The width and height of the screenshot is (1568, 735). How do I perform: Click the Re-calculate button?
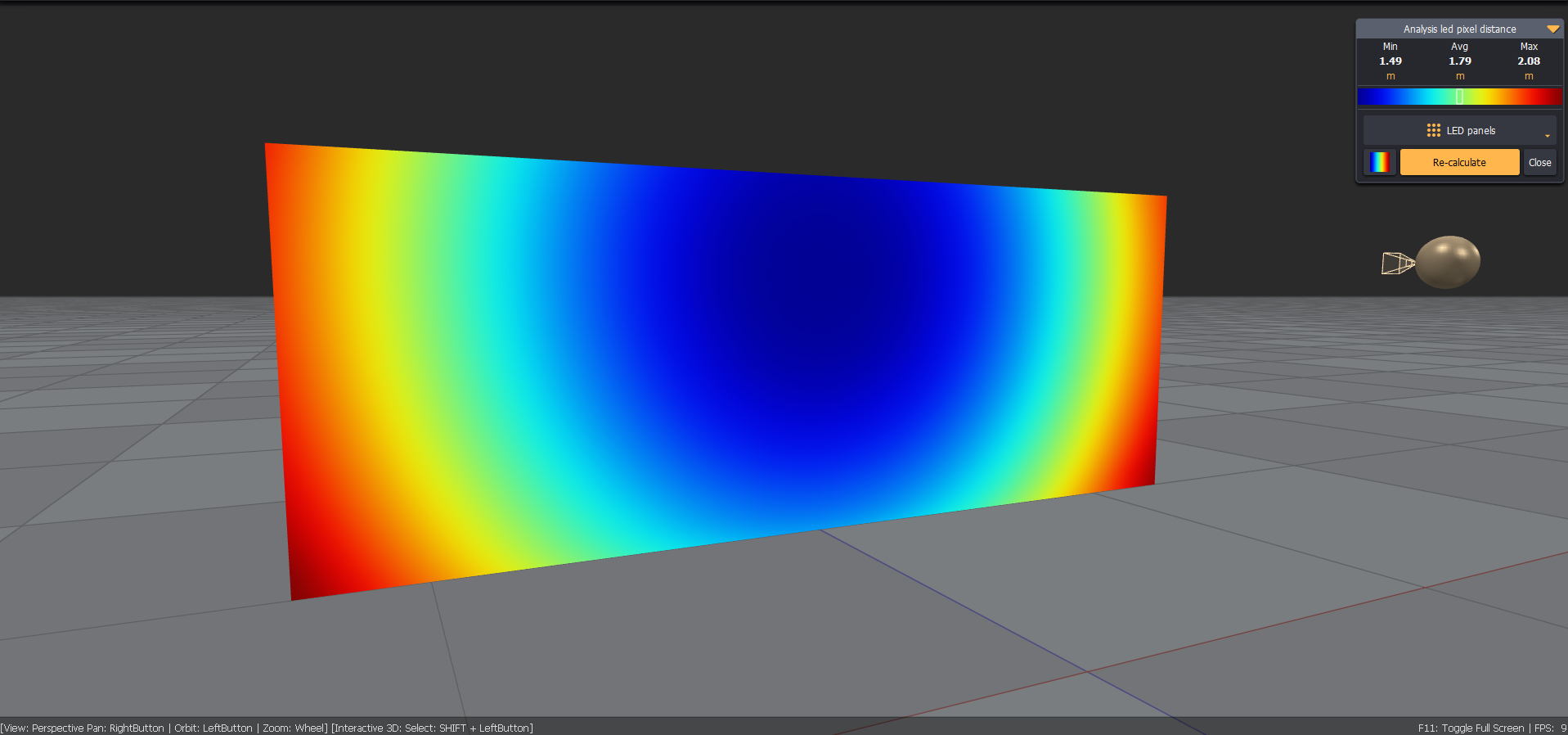coord(1459,162)
